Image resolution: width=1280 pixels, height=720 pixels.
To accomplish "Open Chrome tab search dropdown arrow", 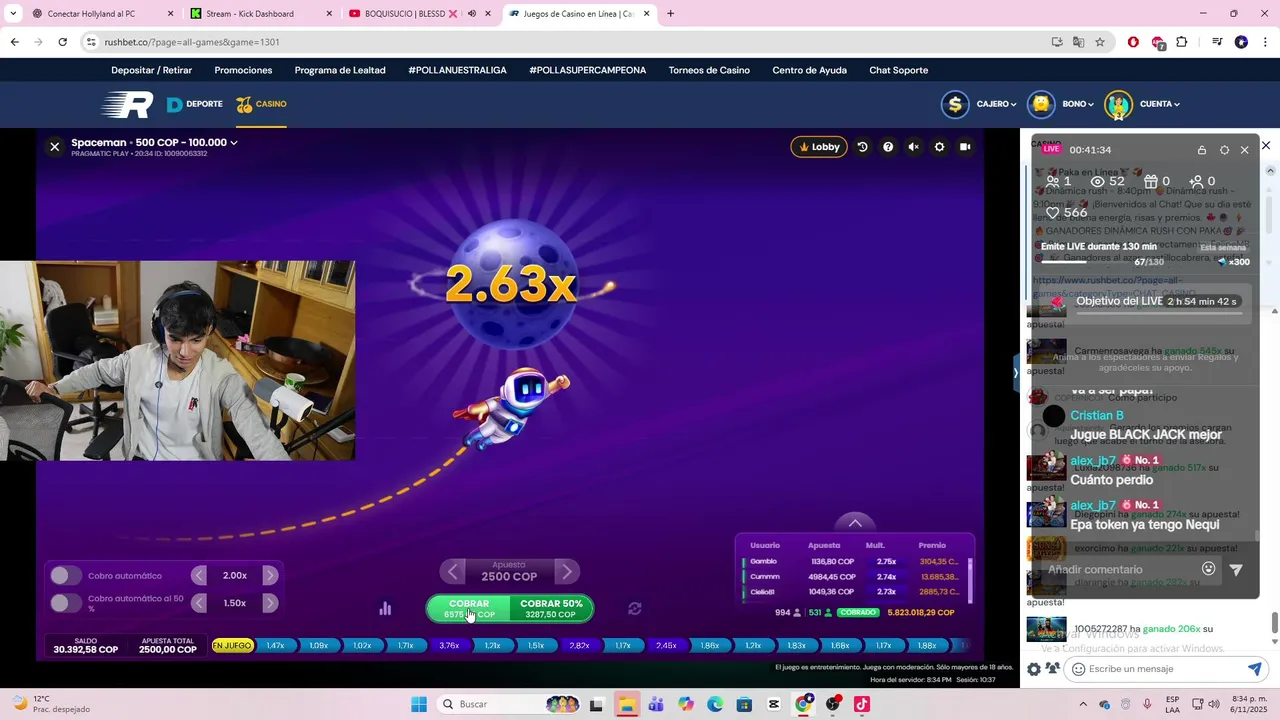I will (13, 14).
